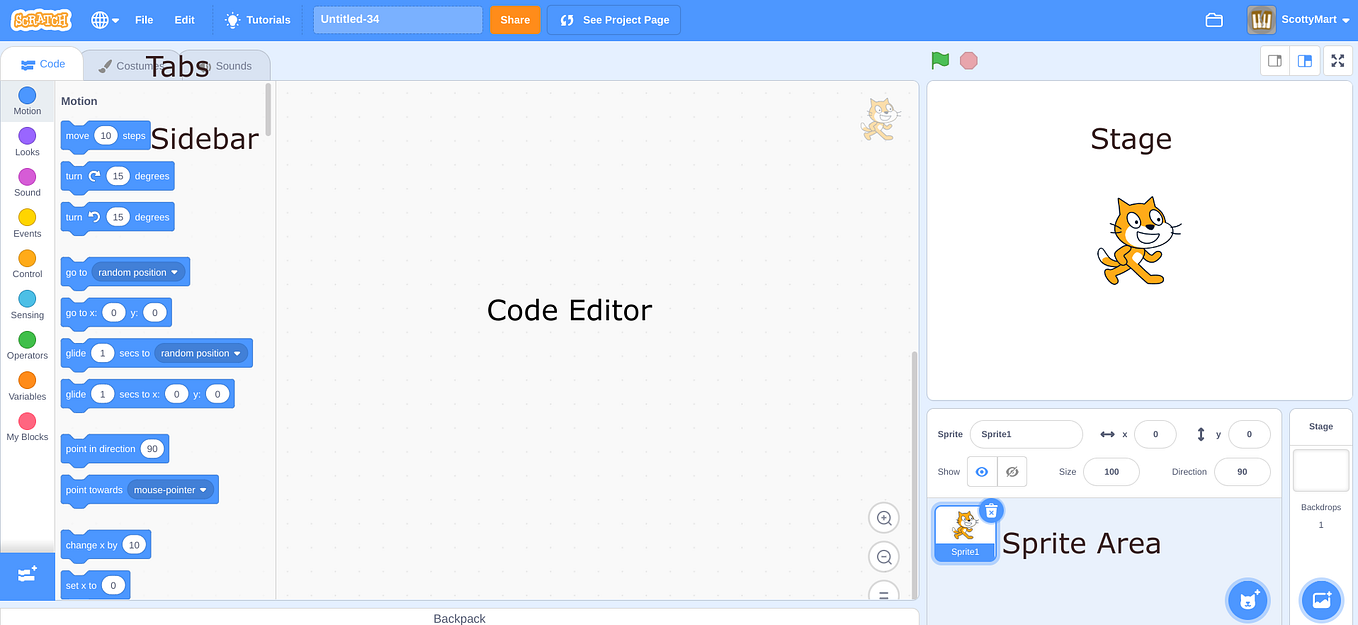Open the File menu
The image size is (1358, 625).
click(143, 19)
